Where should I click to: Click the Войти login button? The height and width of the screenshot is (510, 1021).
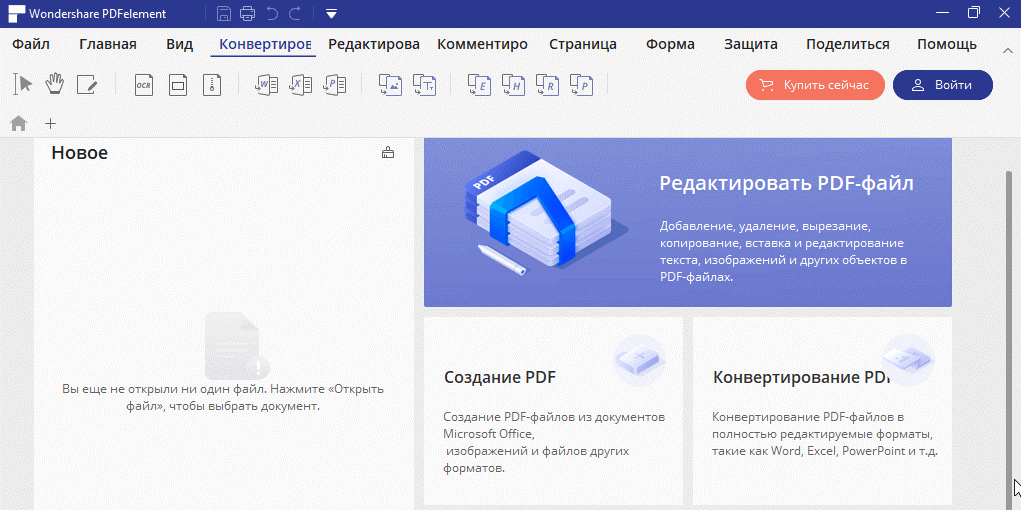point(943,85)
